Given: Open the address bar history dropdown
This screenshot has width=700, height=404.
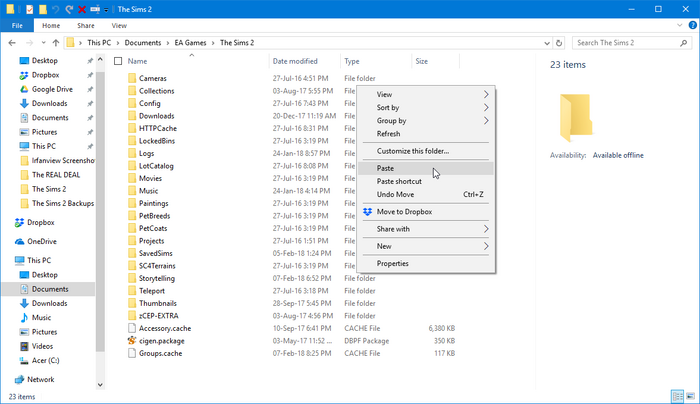Looking at the screenshot, I should (x=547, y=43).
